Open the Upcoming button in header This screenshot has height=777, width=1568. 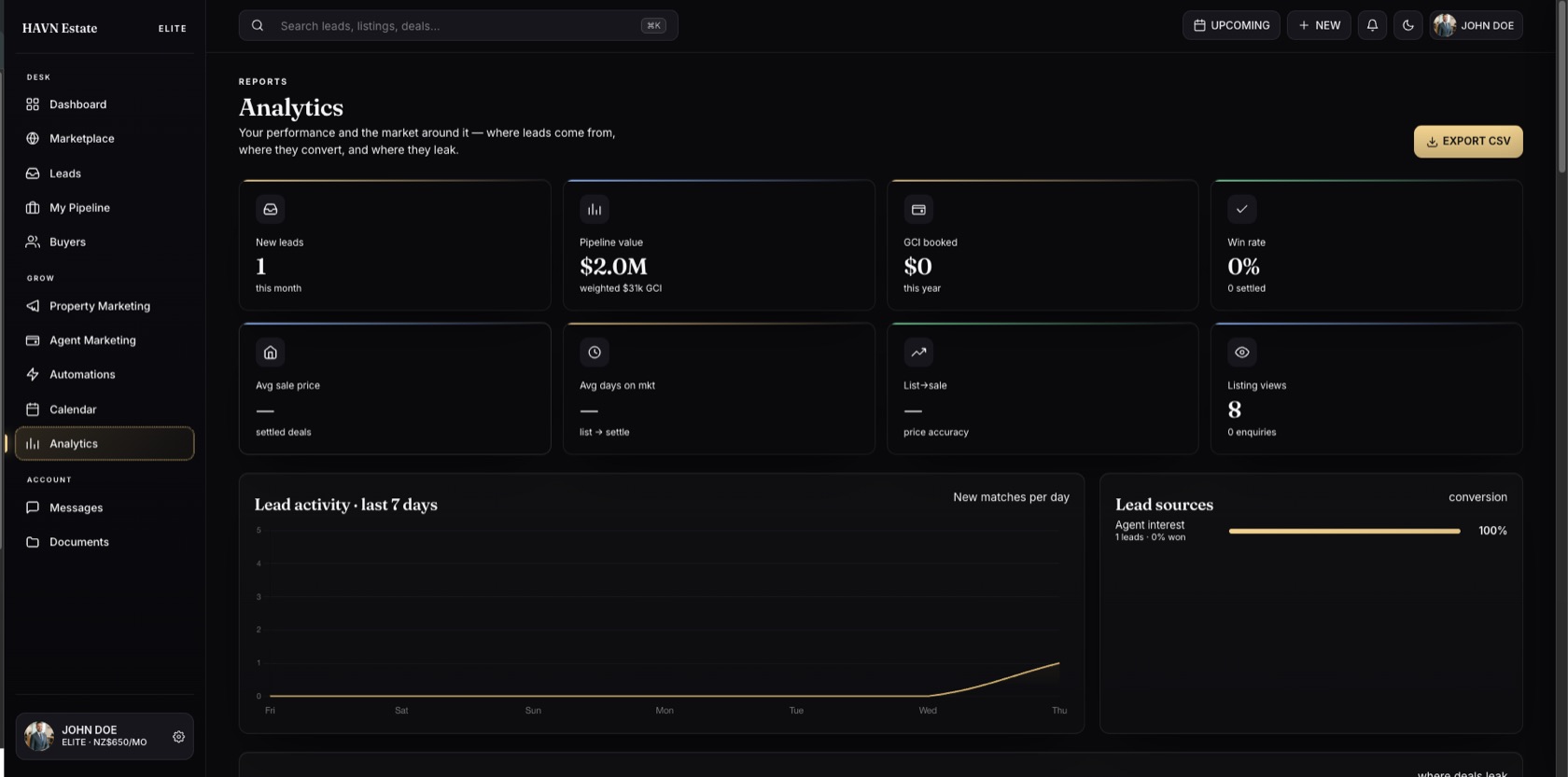pos(1231,25)
